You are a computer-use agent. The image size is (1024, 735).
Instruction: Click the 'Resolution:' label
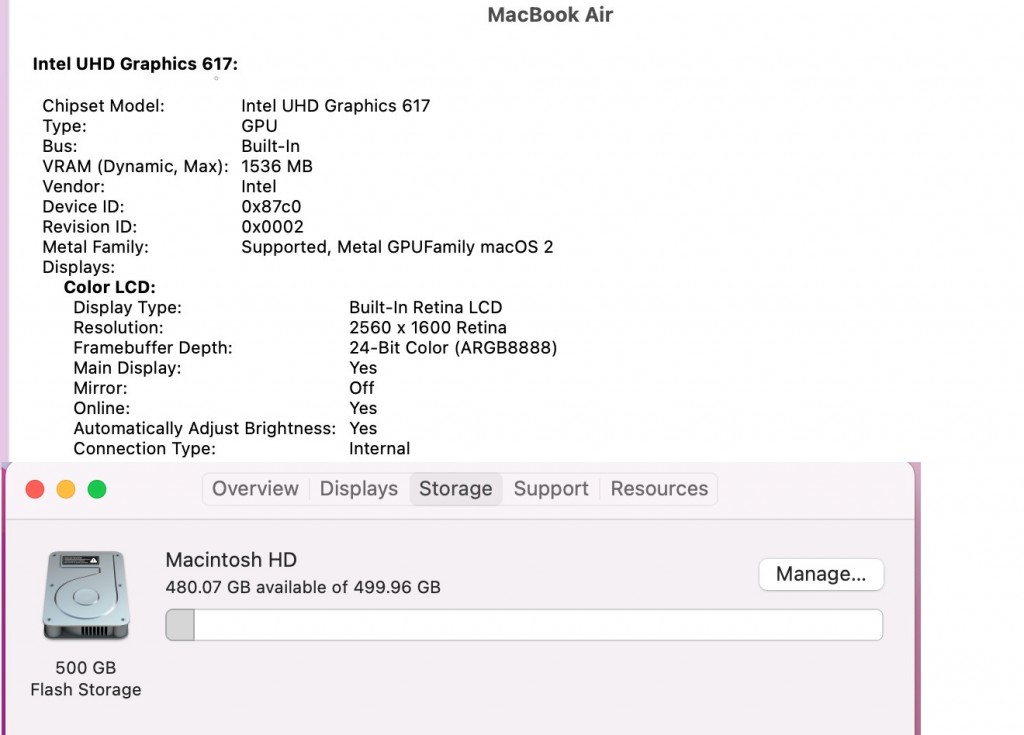(x=118, y=328)
